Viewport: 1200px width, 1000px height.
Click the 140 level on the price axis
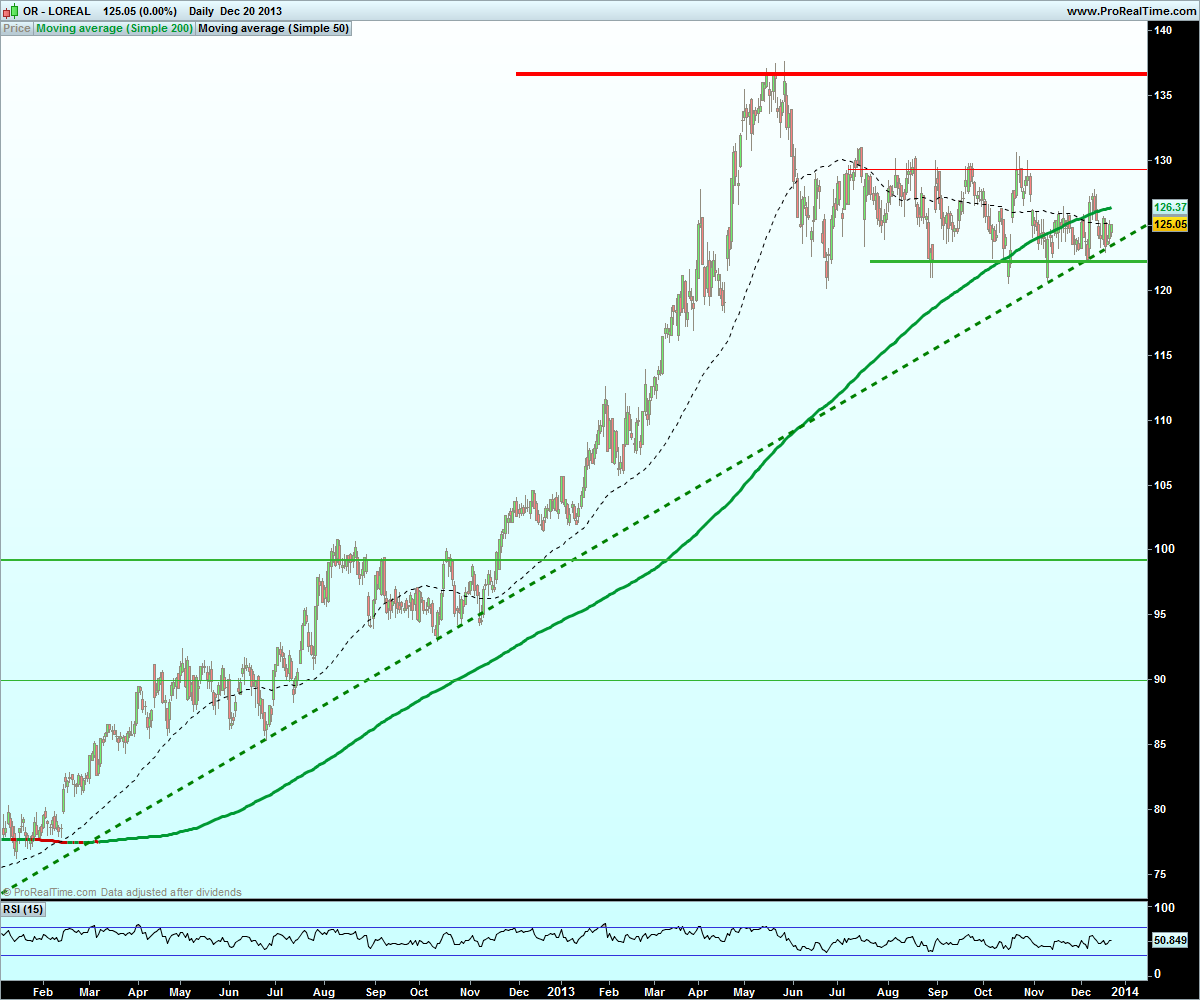[1162, 31]
